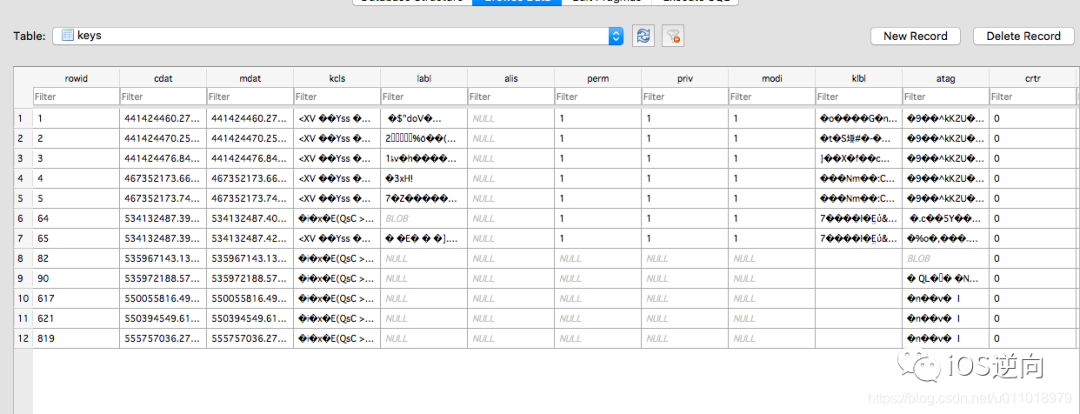Viewport: 1080px width, 414px height.
Task: Select row header number 12
Action: tap(23, 338)
